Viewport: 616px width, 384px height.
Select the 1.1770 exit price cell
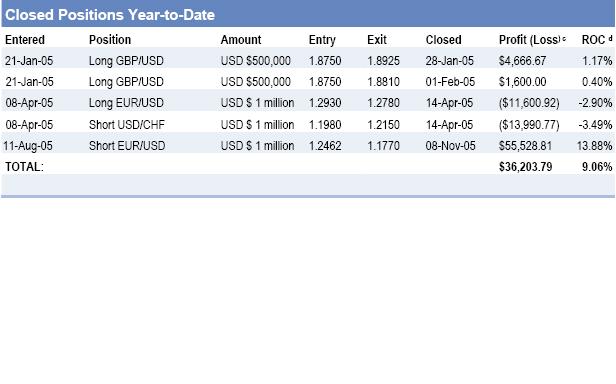click(383, 146)
